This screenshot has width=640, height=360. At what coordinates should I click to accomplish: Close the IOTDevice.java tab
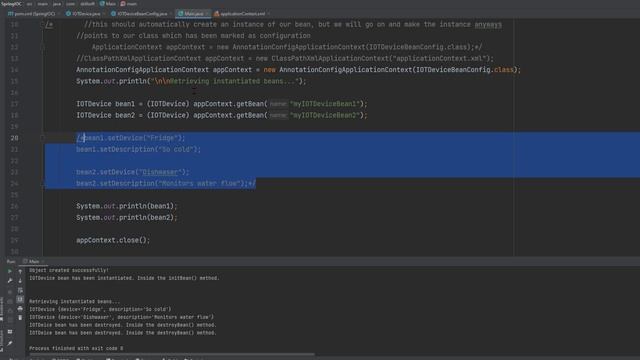coord(104,14)
